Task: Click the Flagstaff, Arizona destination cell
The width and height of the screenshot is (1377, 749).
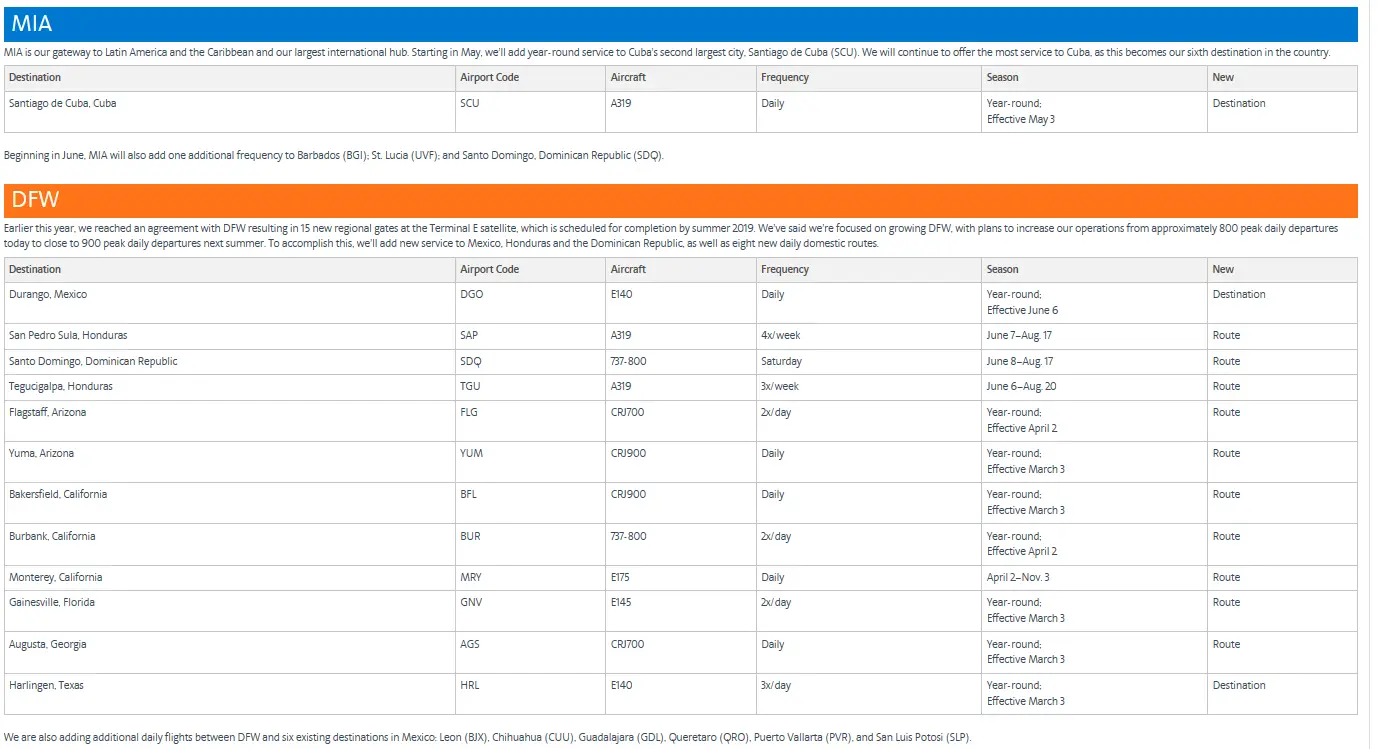Action: pos(48,413)
